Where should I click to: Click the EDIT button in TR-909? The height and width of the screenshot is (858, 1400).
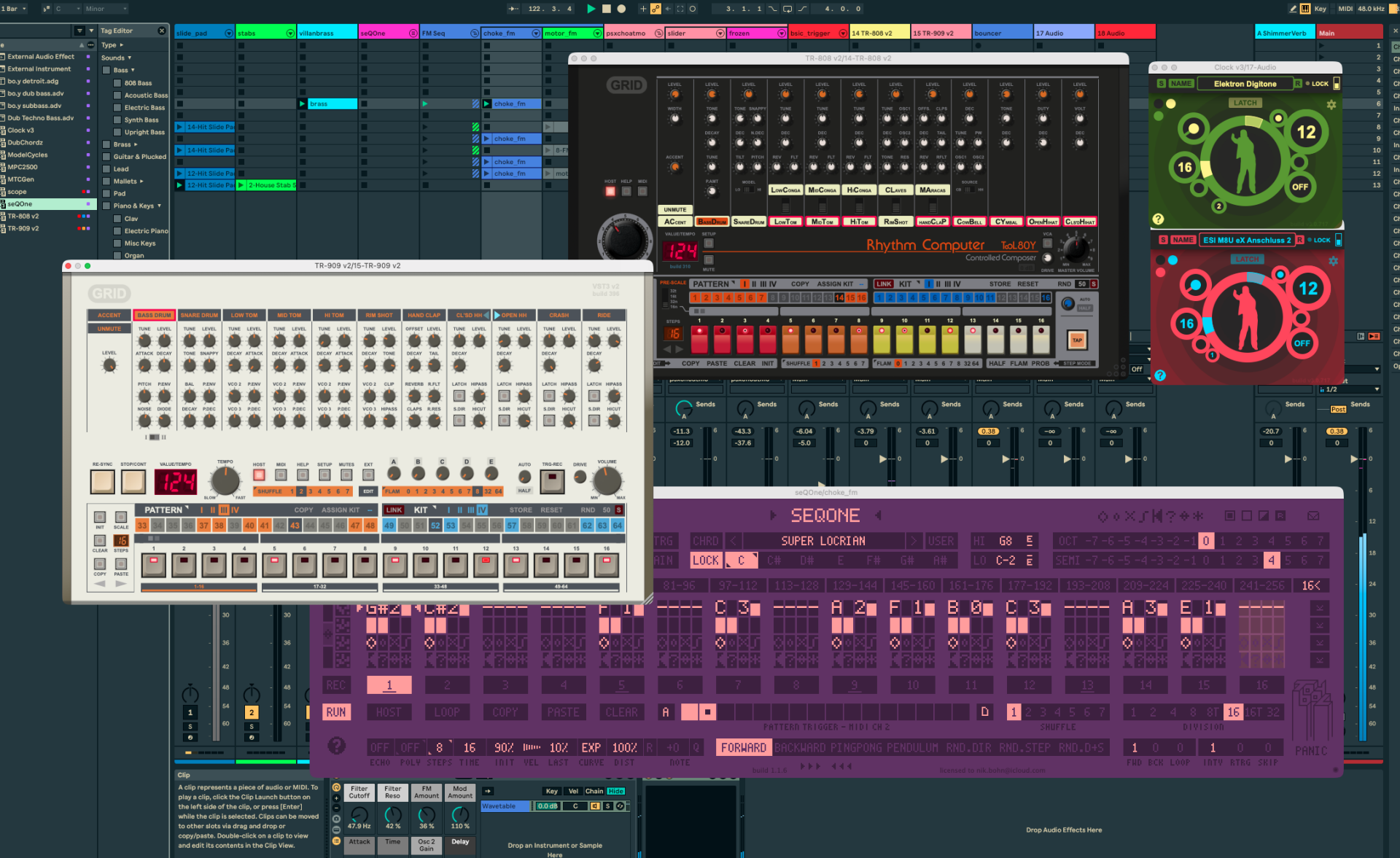click(x=368, y=491)
